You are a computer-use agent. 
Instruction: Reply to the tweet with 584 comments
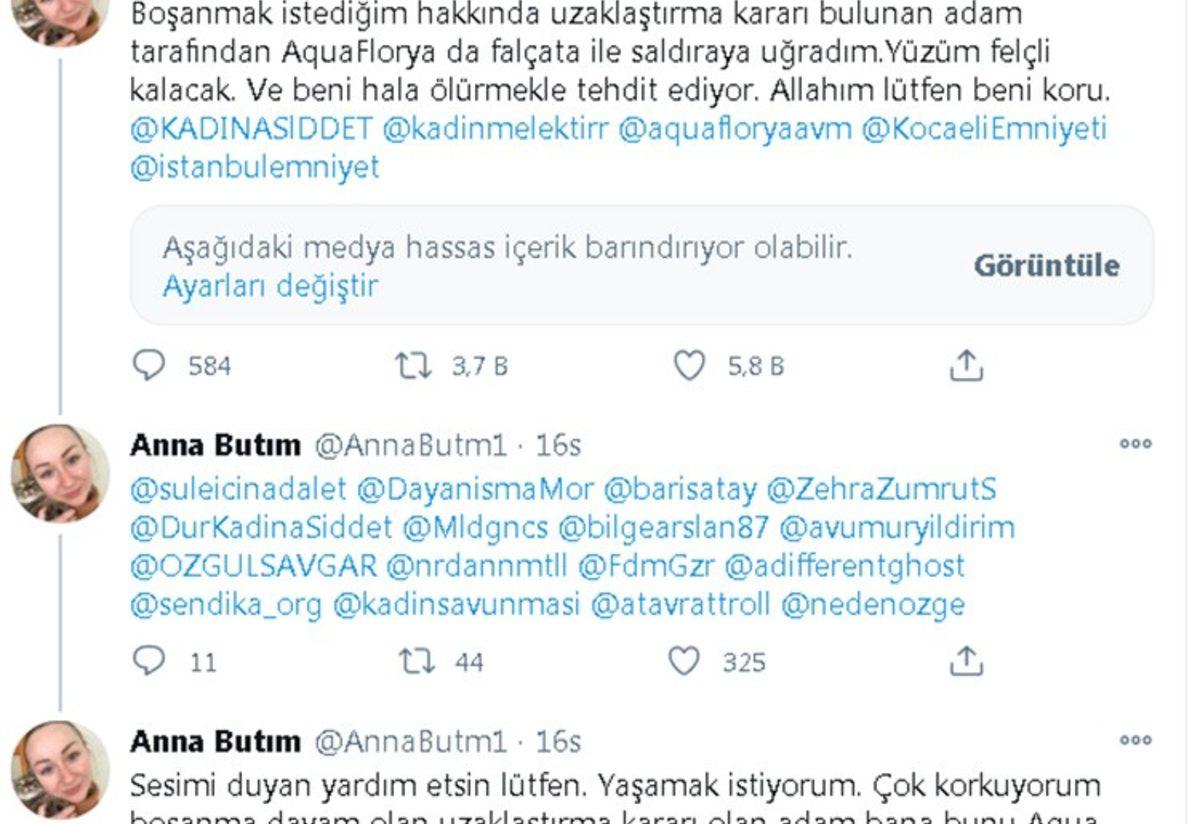tap(149, 366)
